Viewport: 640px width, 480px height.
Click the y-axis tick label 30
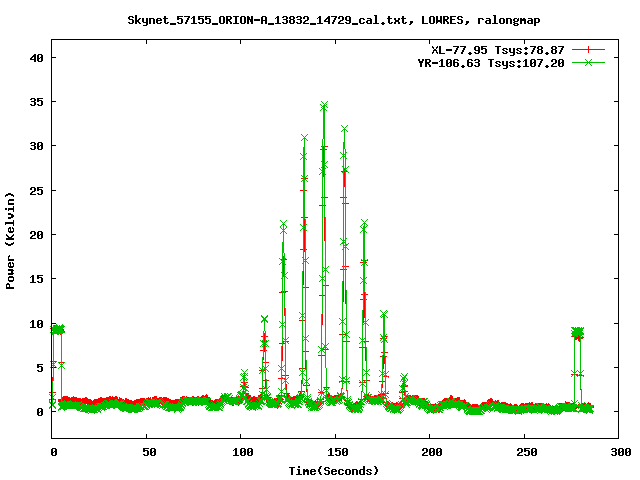pos(36,146)
